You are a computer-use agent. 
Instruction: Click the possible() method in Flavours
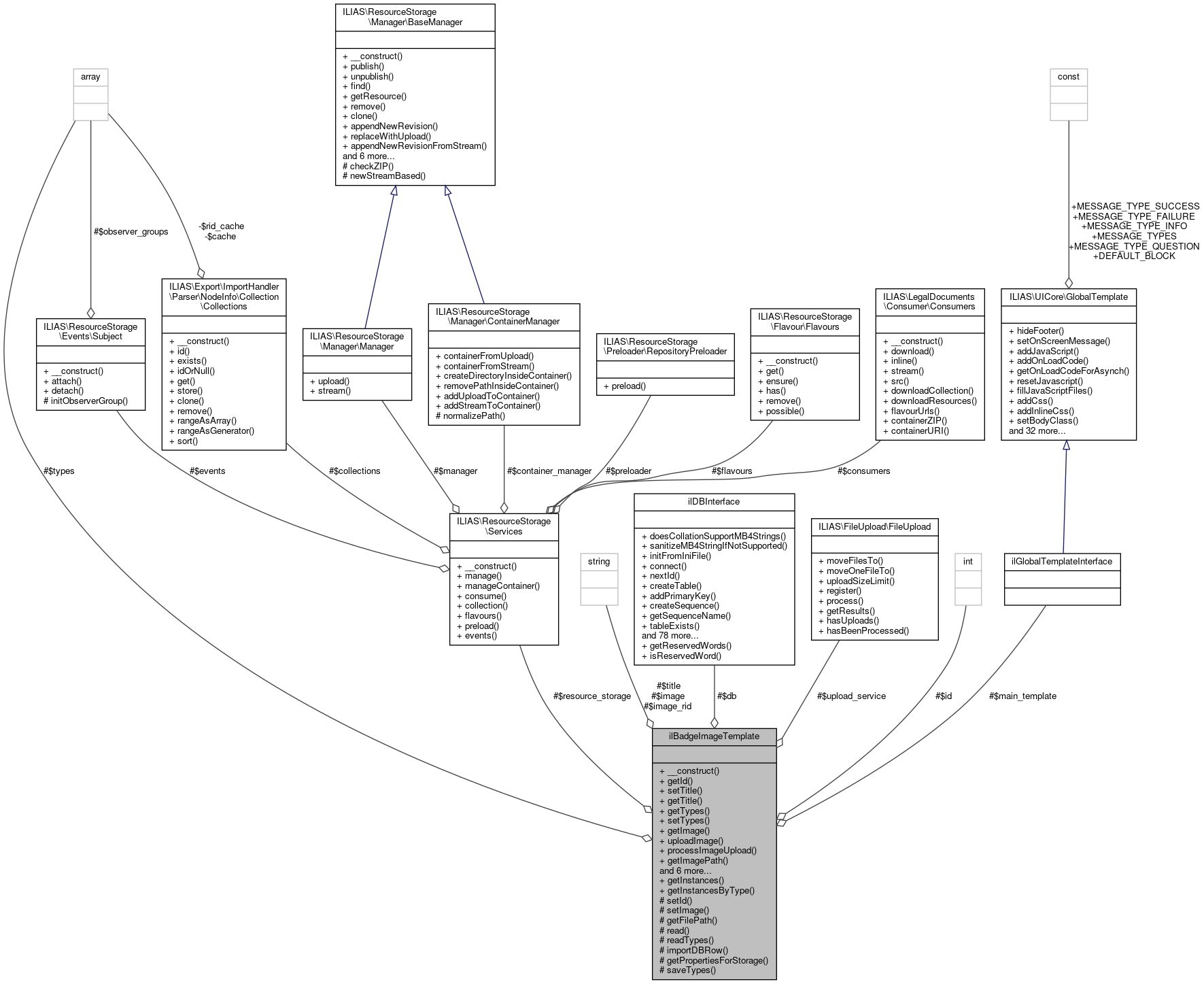pos(781,411)
